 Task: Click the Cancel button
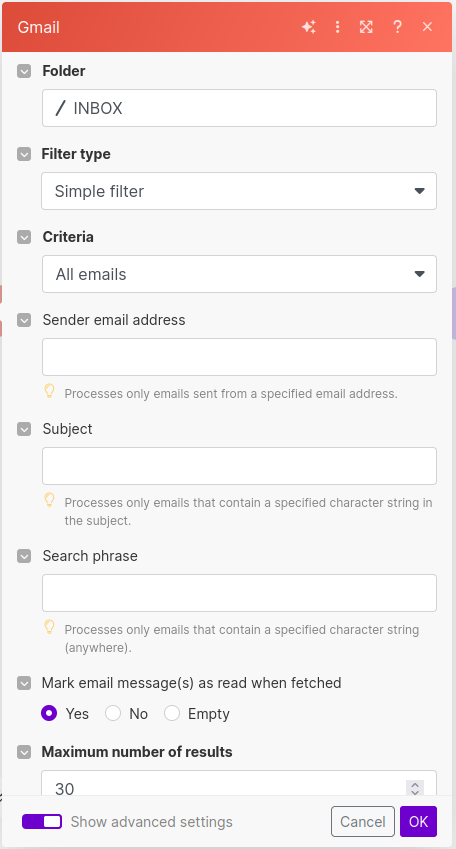pos(363,821)
